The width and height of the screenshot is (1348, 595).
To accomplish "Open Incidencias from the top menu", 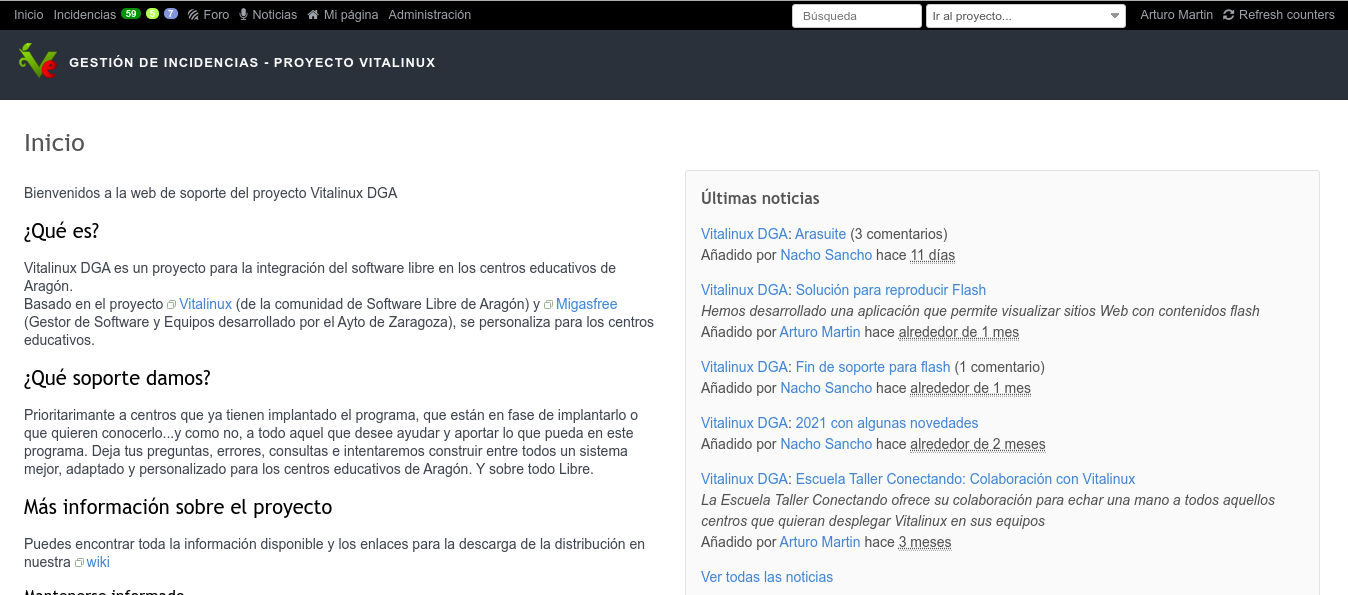I will coord(85,15).
